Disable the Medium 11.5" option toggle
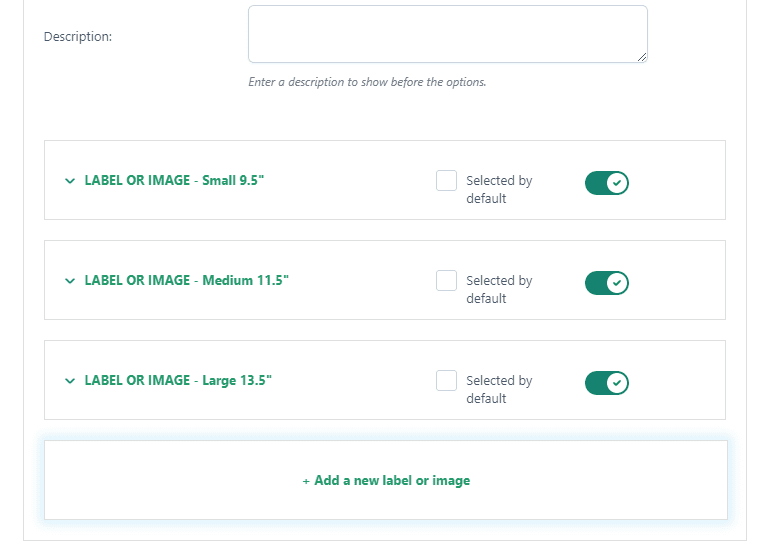767x551 pixels. (607, 283)
